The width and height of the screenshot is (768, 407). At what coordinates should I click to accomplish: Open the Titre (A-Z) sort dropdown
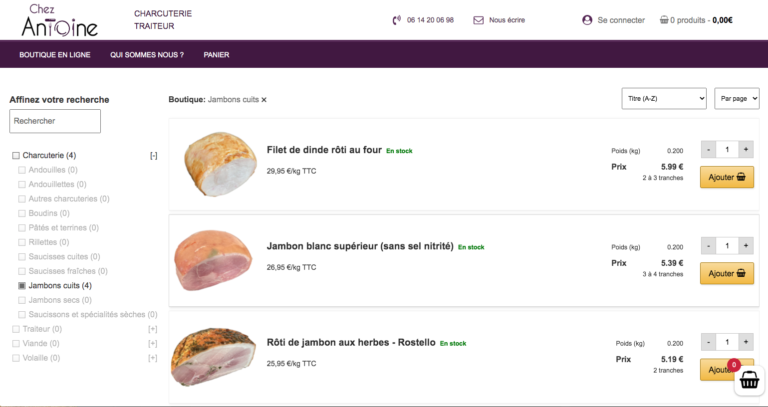point(664,98)
